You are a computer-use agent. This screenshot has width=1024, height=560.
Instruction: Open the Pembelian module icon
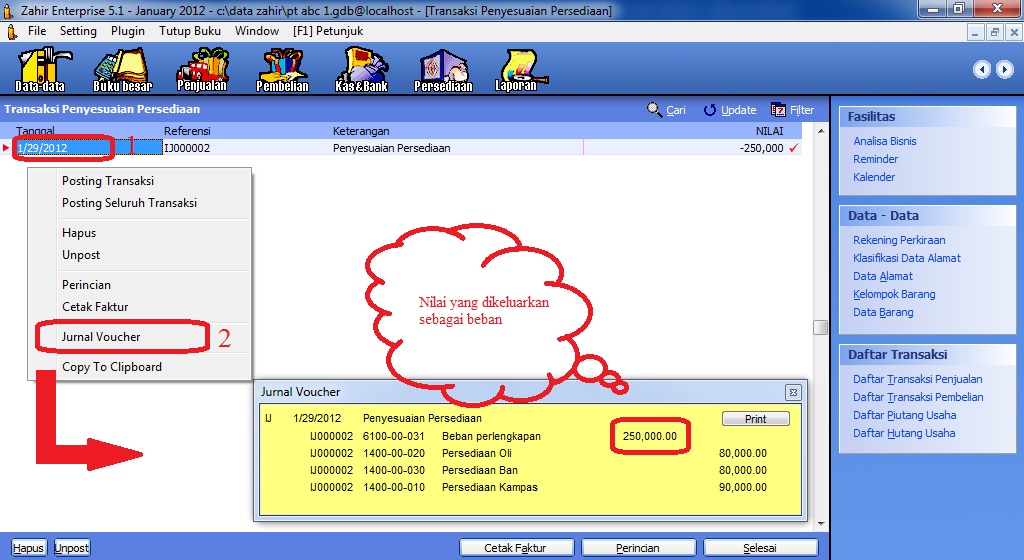click(282, 68)
